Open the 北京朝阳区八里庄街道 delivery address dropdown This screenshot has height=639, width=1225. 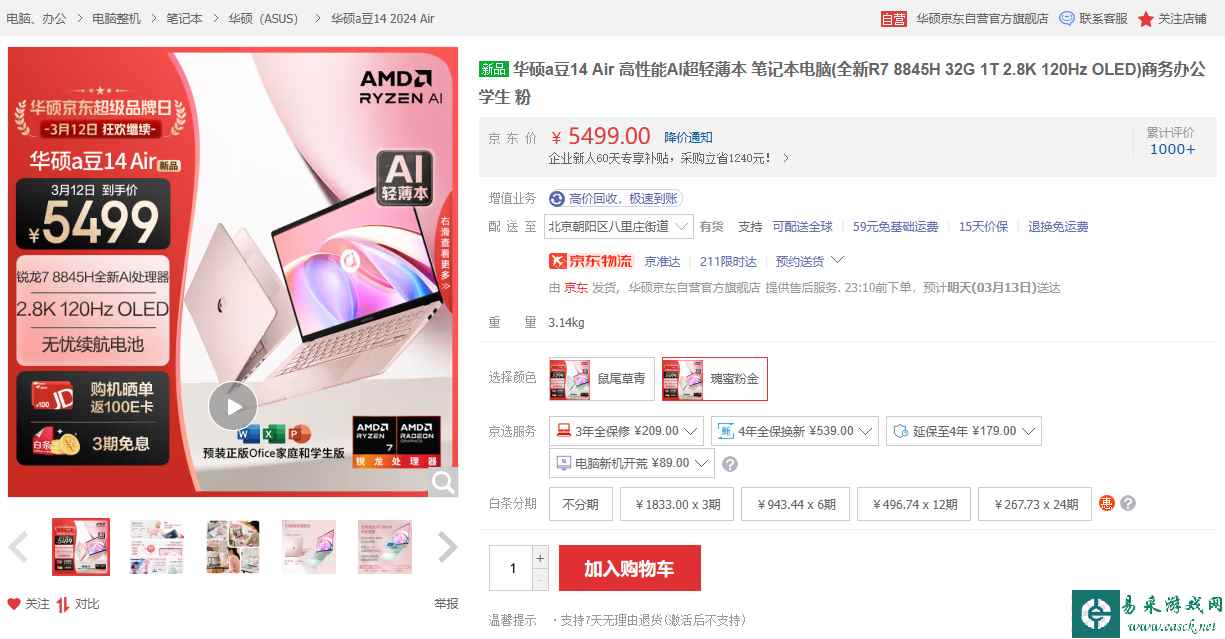click(619, 227)
